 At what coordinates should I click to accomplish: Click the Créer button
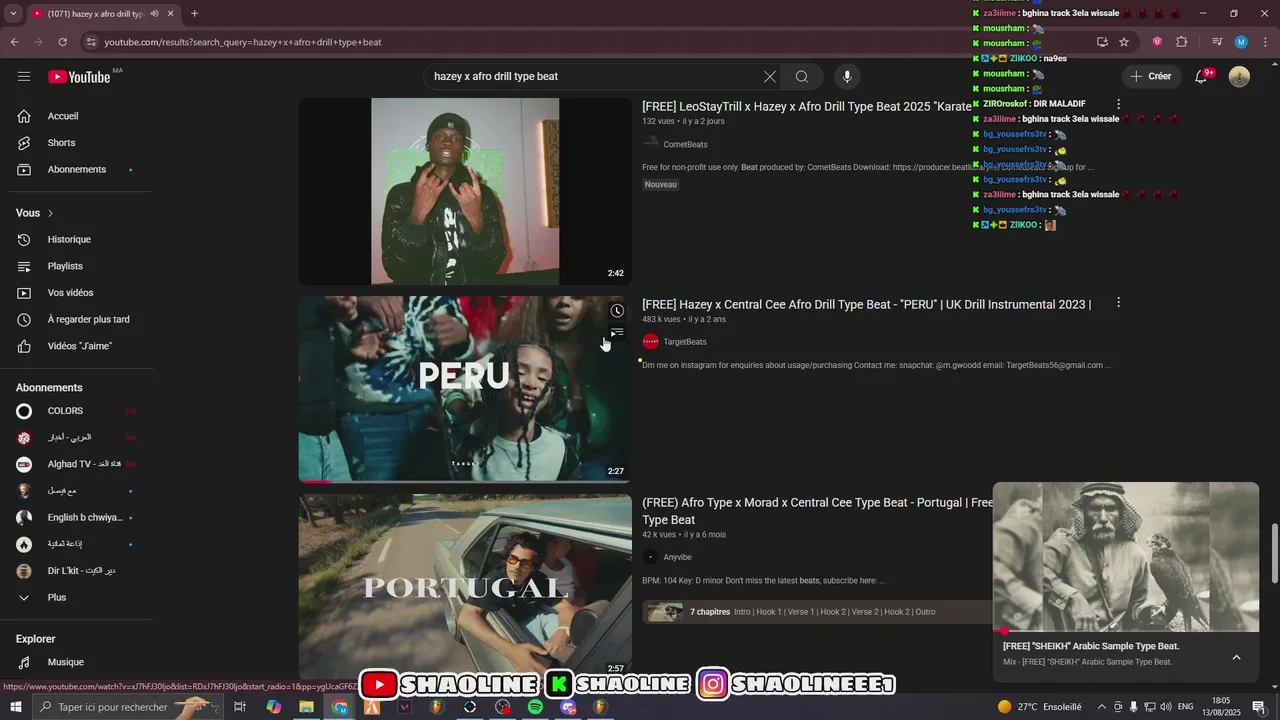click(x=1150, y=77)
